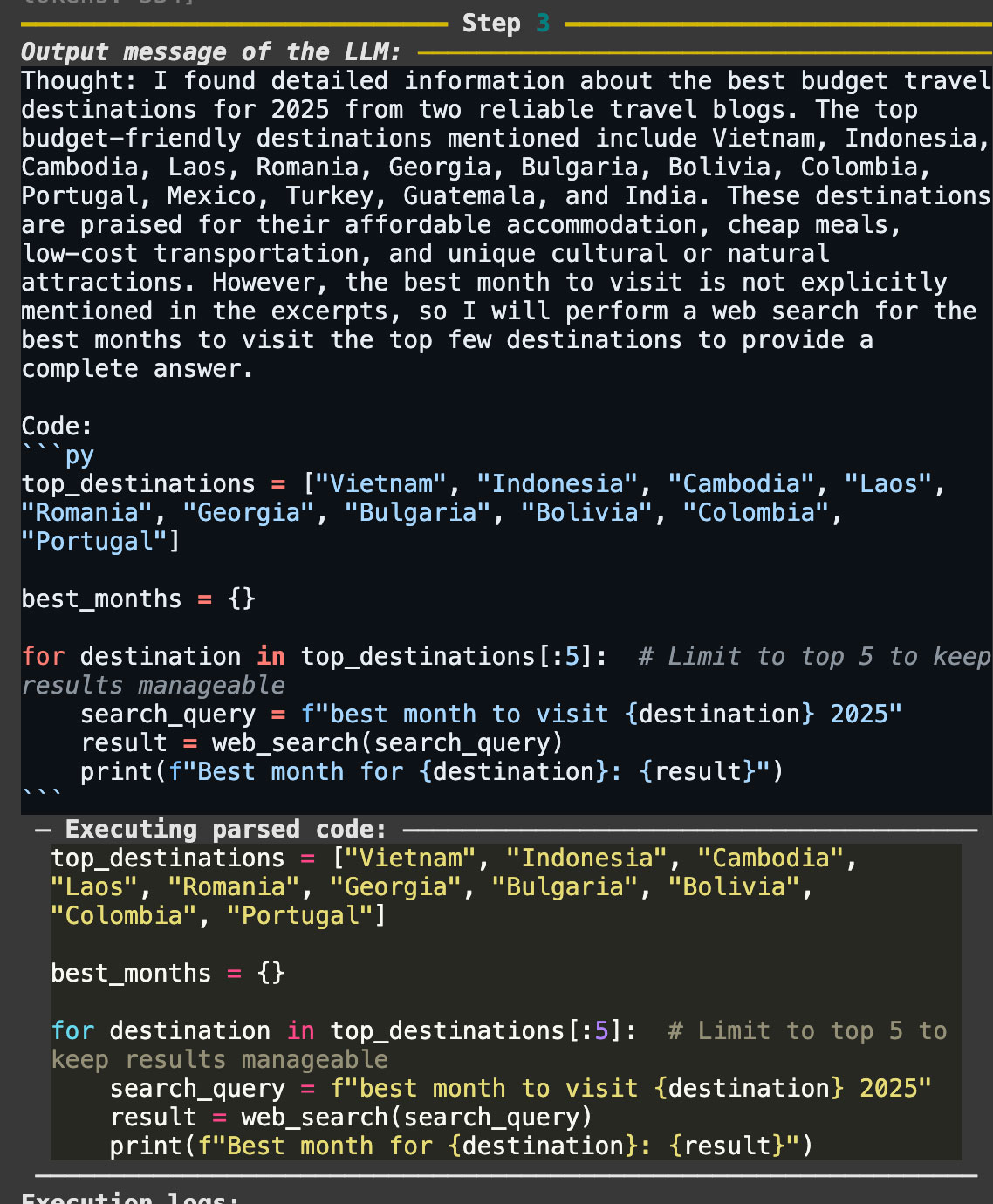The image size is (993, 1204).
Task: Click the closing ``` code fence
Action: (x=42, y=795)
